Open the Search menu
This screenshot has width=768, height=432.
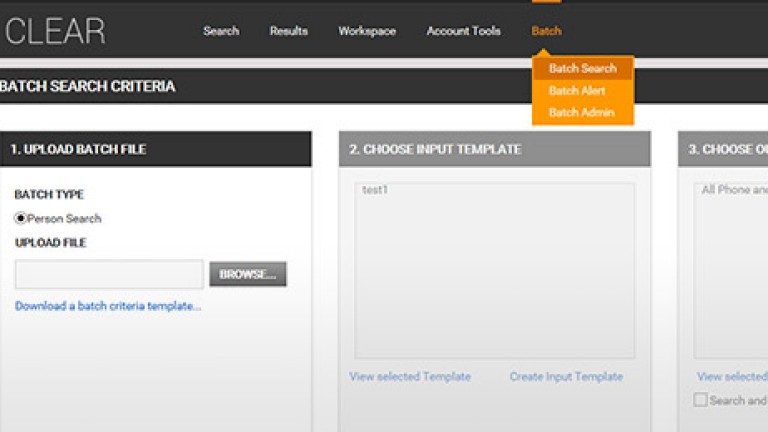click(x=221, y=31)
